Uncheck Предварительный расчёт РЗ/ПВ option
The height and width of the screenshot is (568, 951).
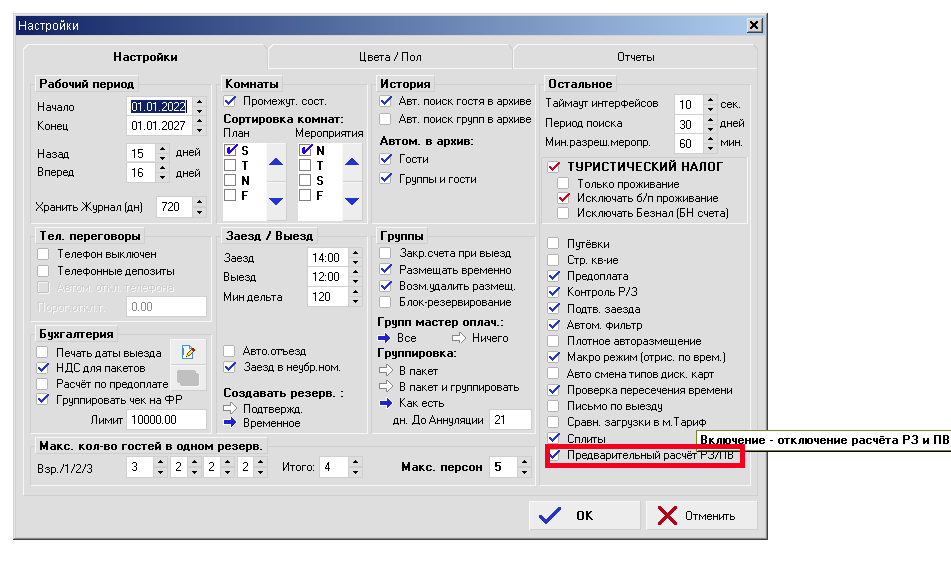554,457
